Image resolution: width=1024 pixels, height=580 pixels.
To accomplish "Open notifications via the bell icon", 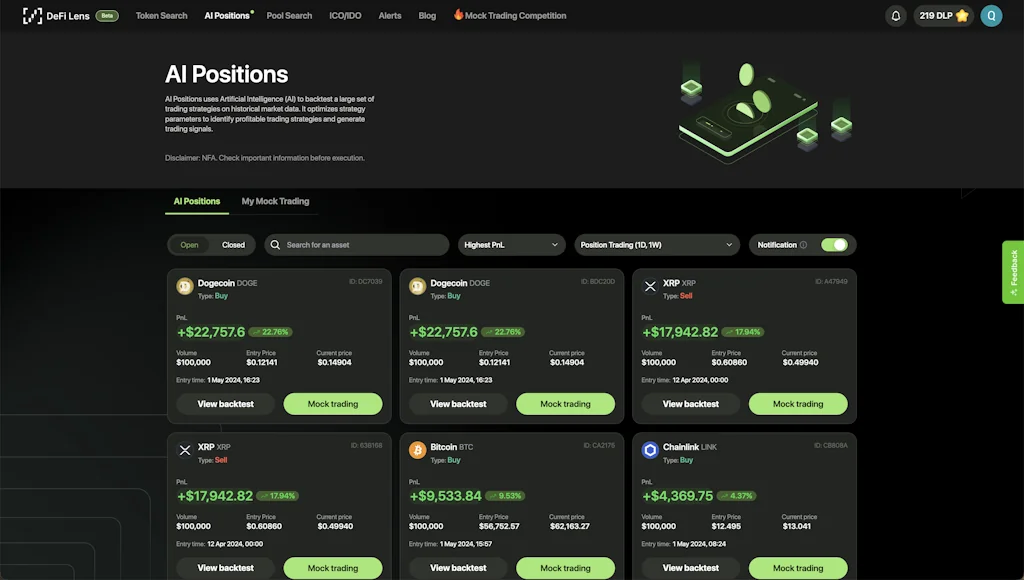I will [x=895, y=15].
